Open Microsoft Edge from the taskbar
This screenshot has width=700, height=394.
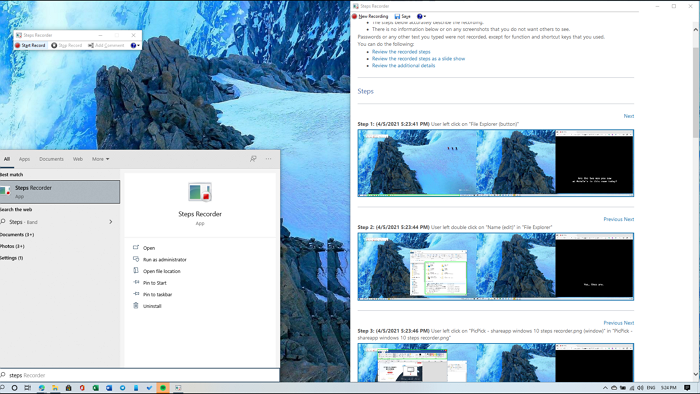42,388
